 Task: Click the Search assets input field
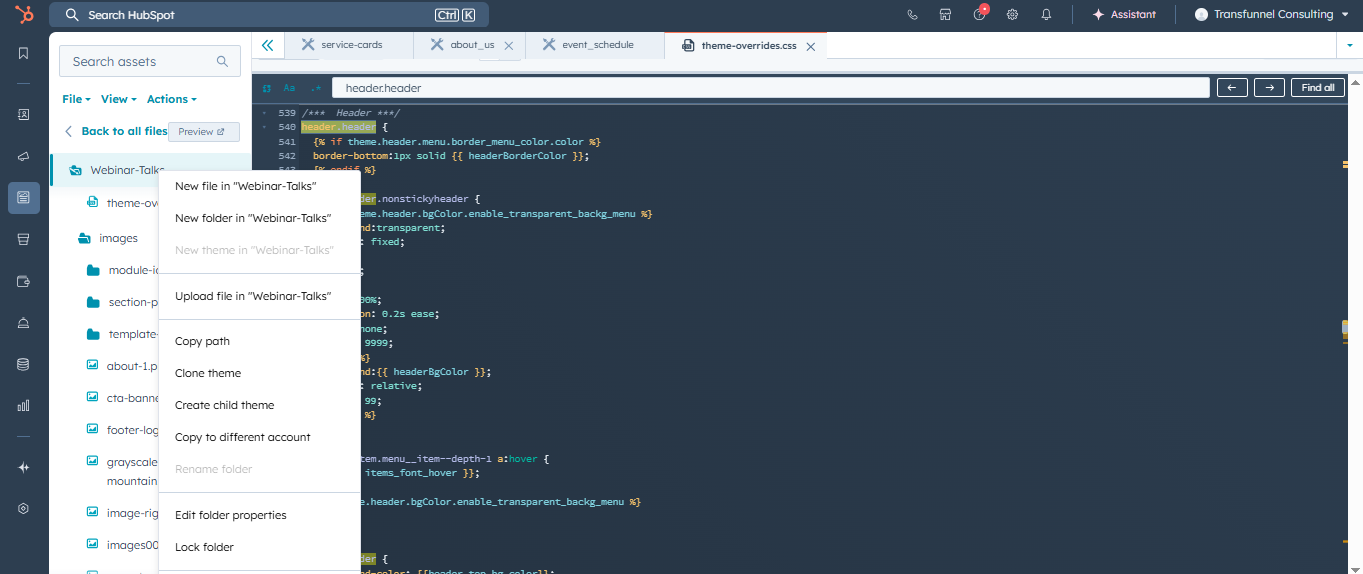point(140,61)
